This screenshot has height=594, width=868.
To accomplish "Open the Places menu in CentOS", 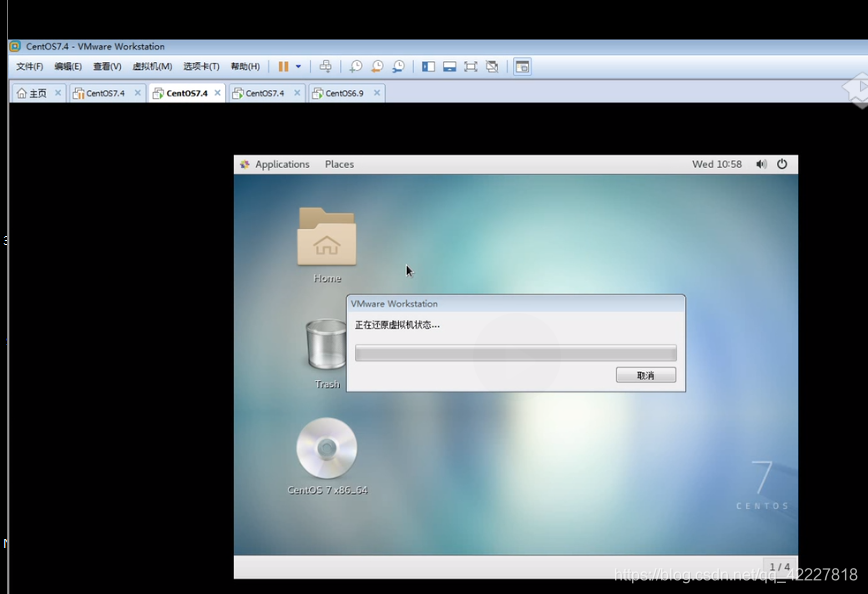I will (339, 164).
